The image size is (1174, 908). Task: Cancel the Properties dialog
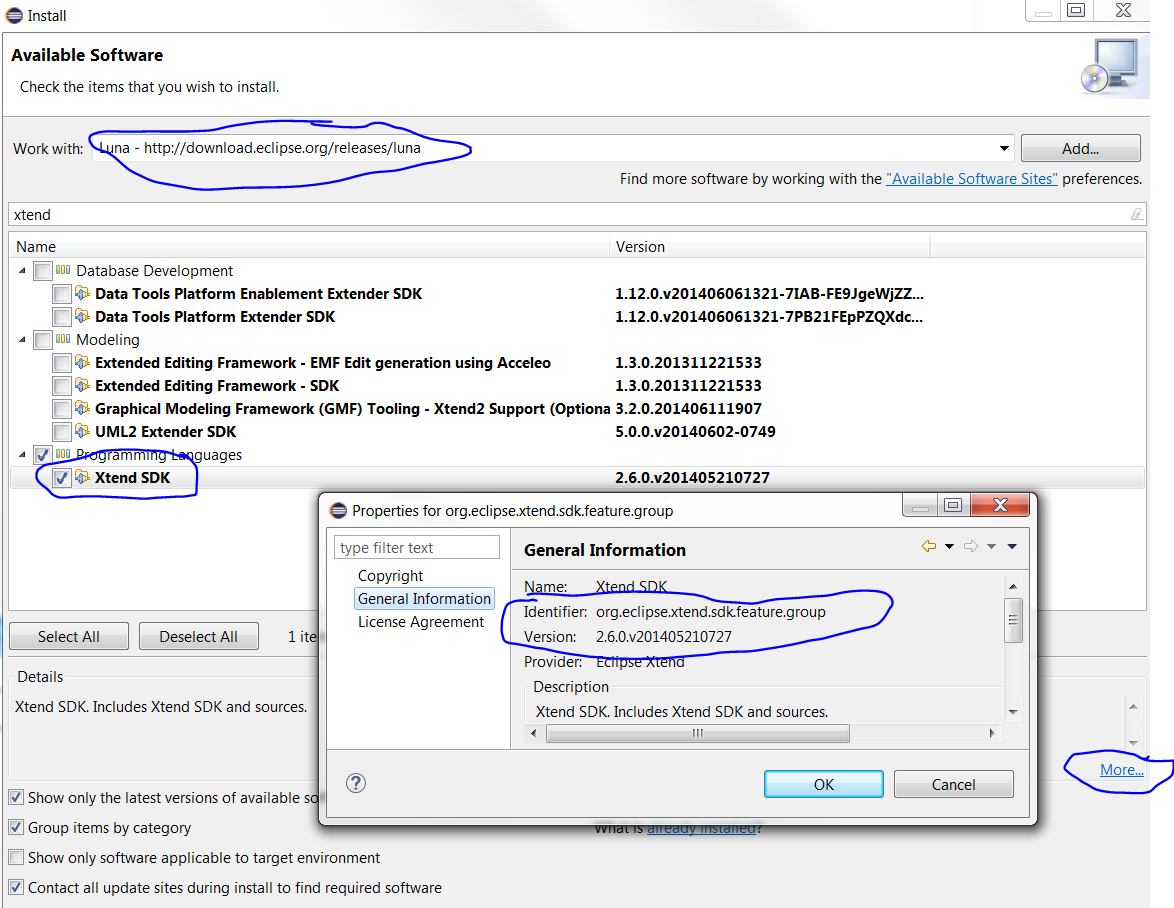pos(953,784)
